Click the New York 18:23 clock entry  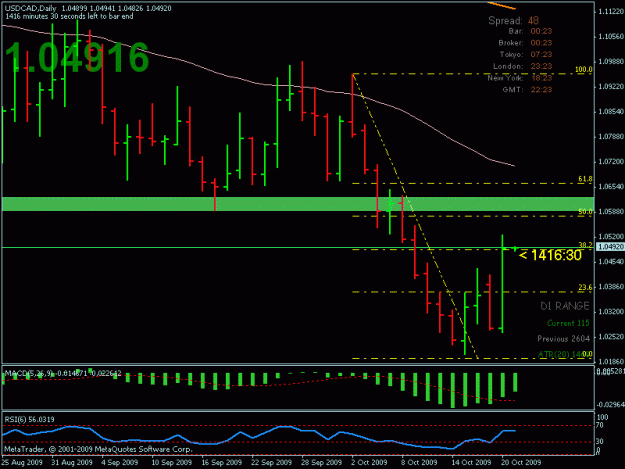pos(520,78)
